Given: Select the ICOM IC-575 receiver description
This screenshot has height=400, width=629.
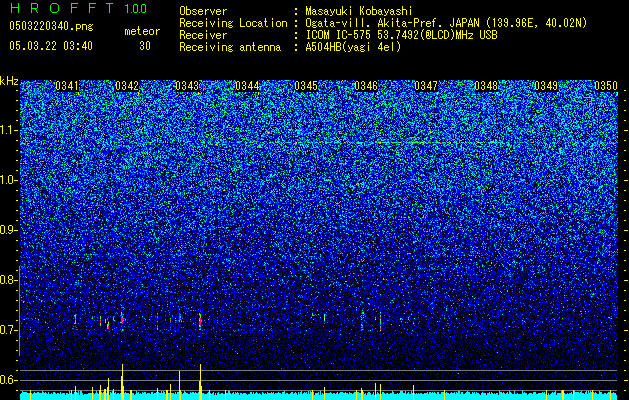Looking at the screenshot, I should (401, 35).
